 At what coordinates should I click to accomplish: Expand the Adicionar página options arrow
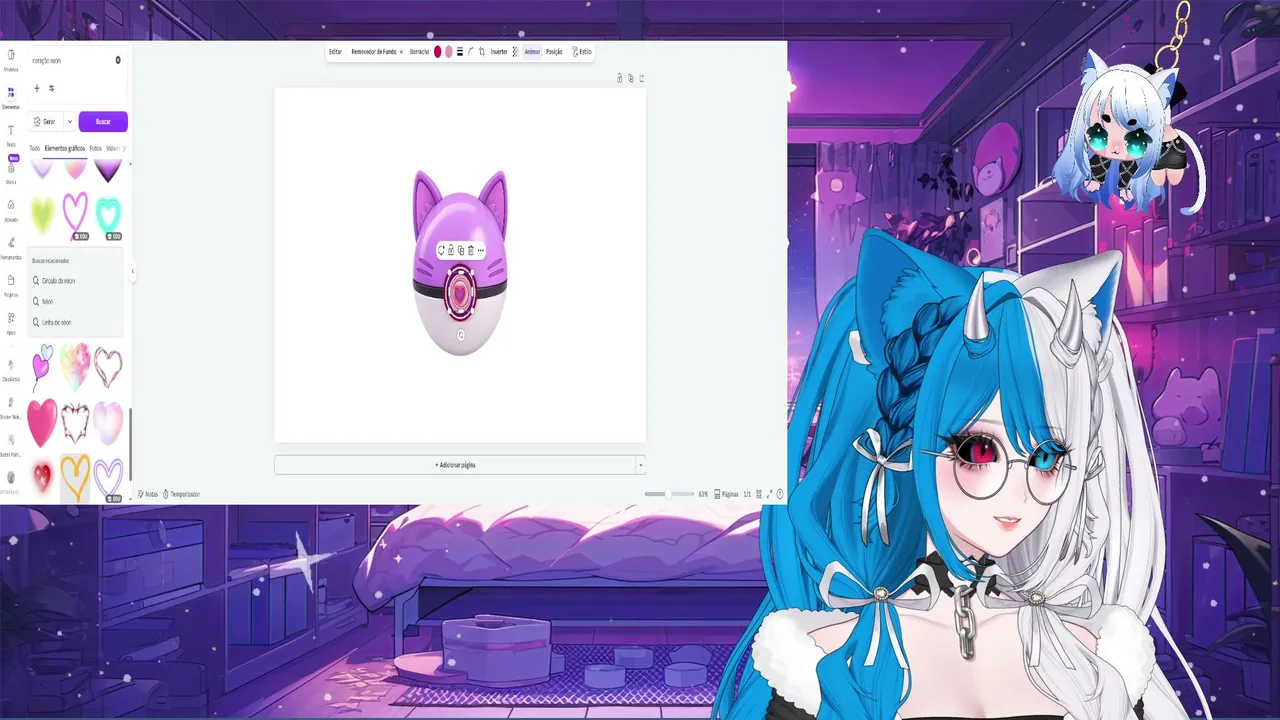[x=640, y=465]
